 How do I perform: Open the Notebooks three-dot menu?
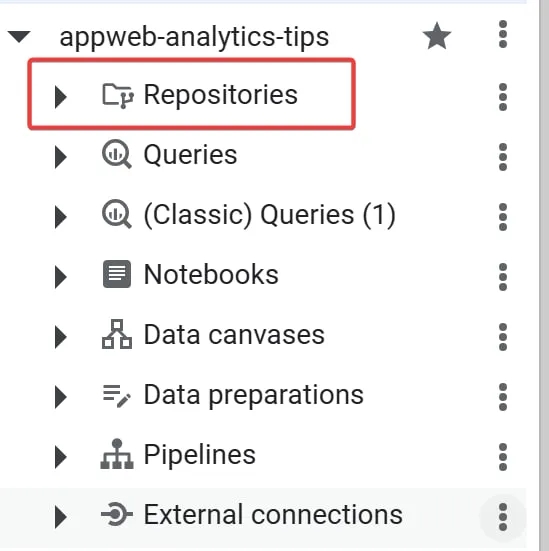click(503, 277)
